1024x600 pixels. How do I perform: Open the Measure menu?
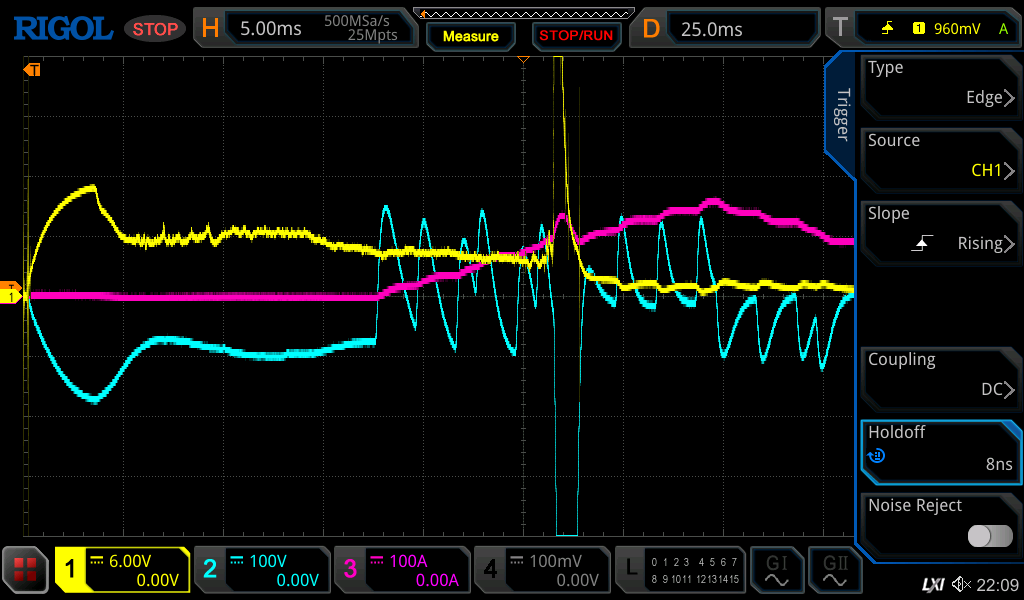click(x=470, y=36)
